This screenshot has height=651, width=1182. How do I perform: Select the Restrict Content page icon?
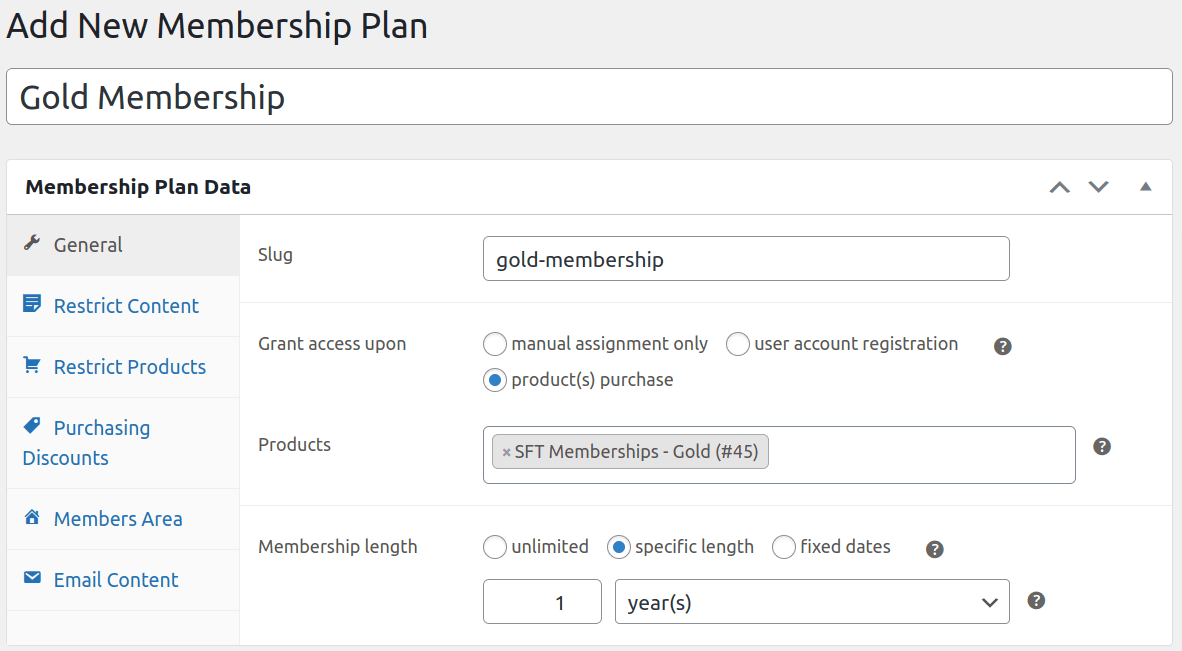pos(32,305)
